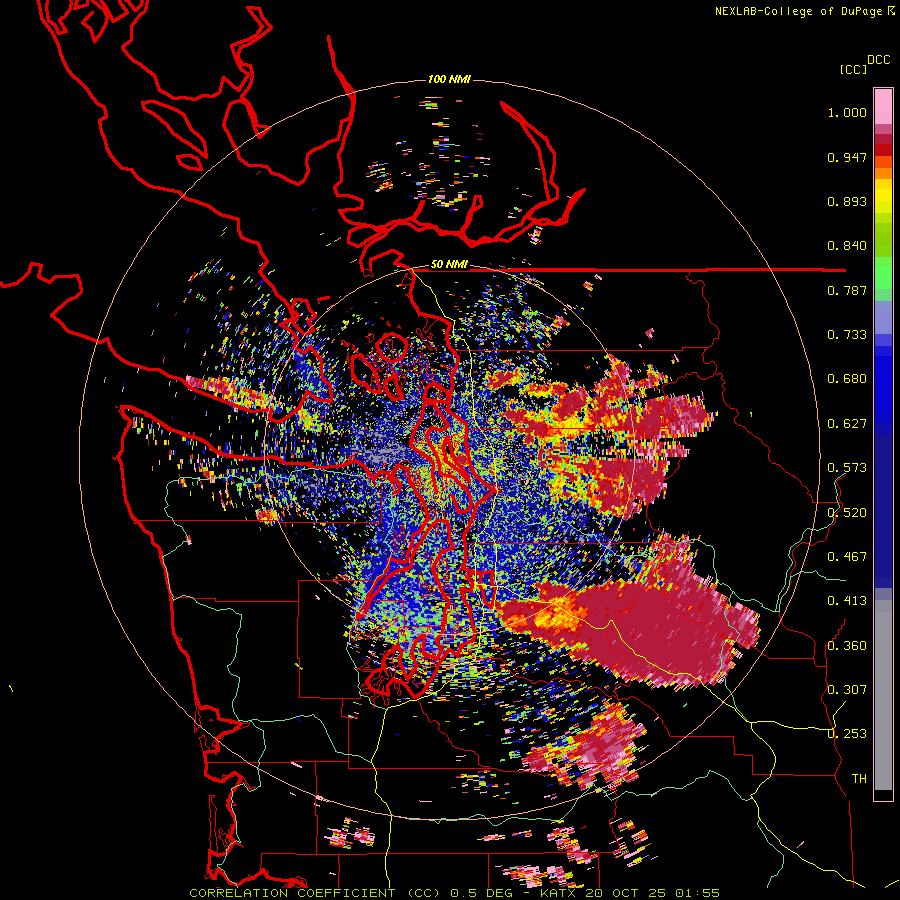This screenshot has width=900, height=900.
Task: Click the 01:55 timestamp
Action: 697,893
